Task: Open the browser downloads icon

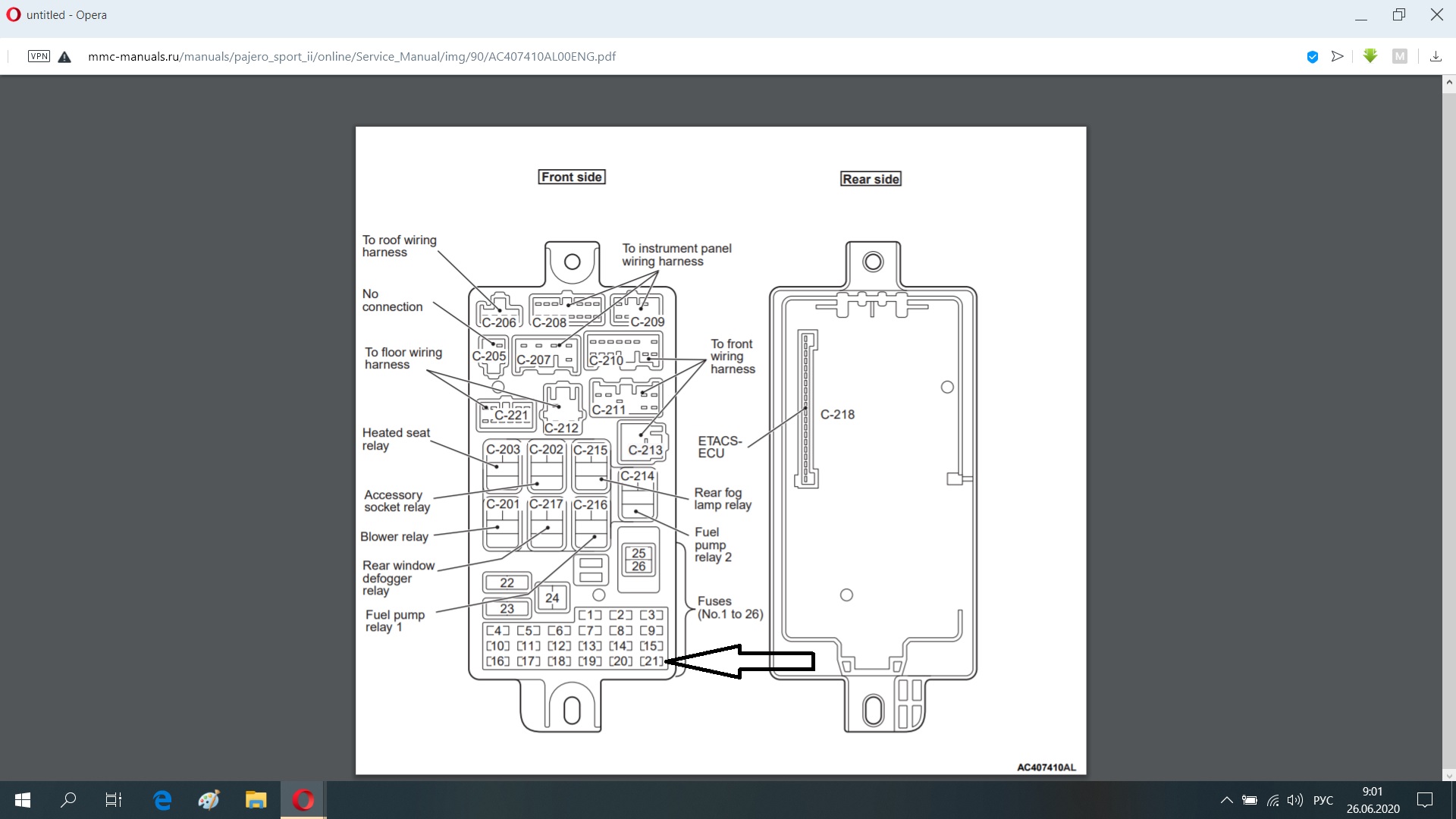Action: coord(1436,56)
